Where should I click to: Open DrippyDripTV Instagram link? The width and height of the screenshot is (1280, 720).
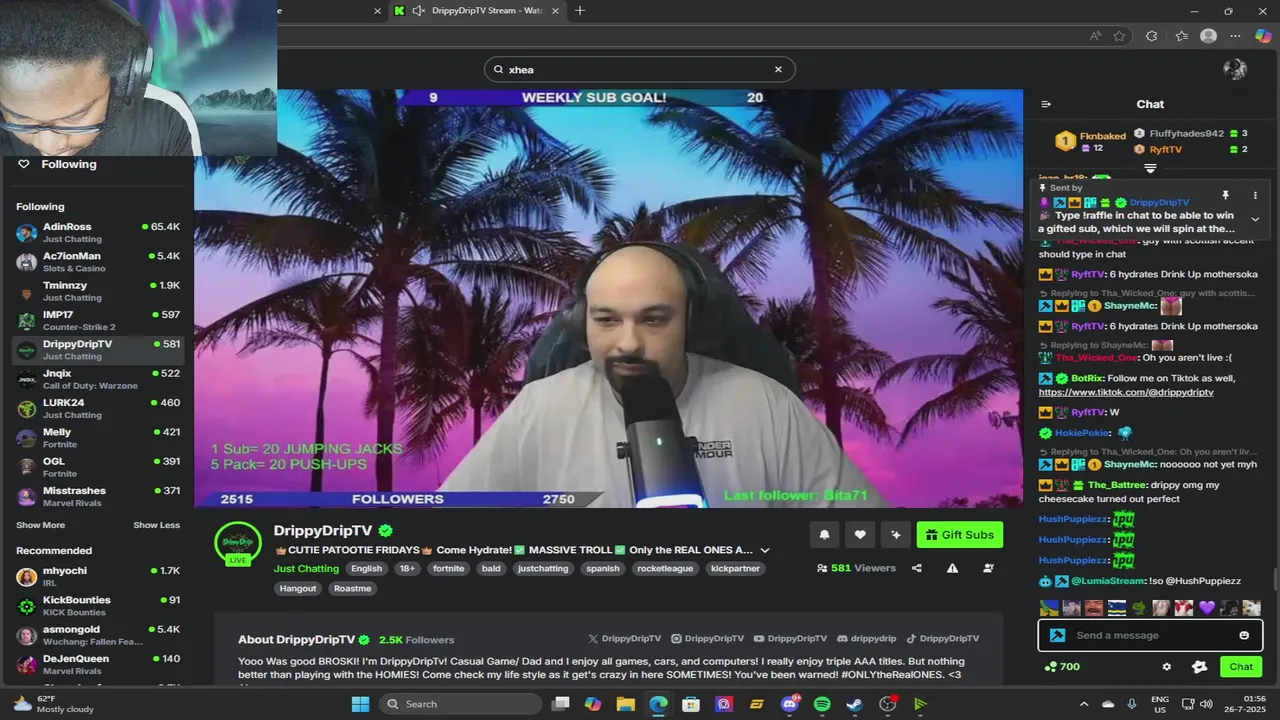pos(708,638)
